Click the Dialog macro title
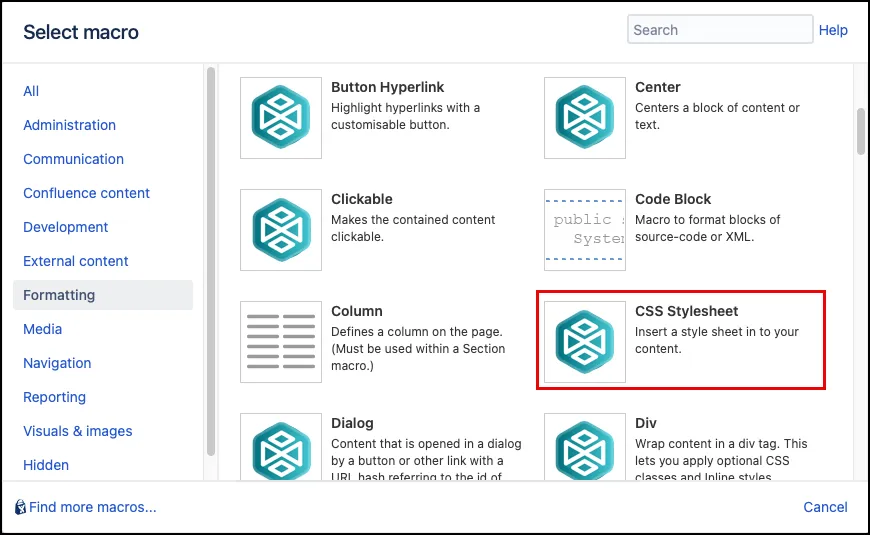This screenshot has height=535, width=870. tap(352, 423)
